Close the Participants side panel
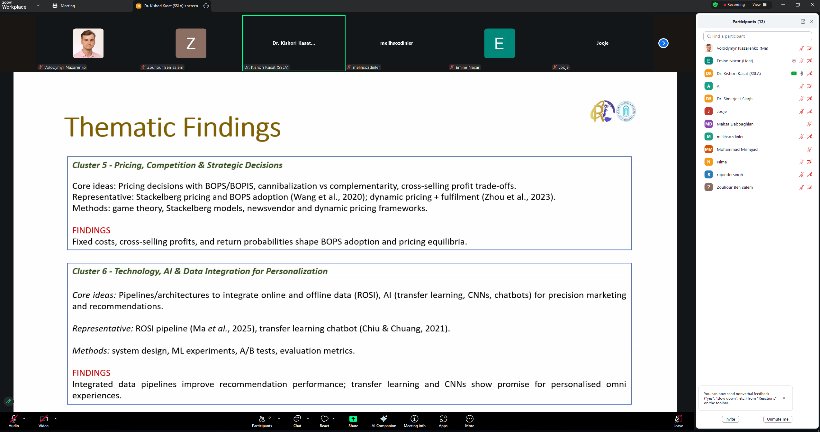The image size is (820, 432). pos(811,20)
